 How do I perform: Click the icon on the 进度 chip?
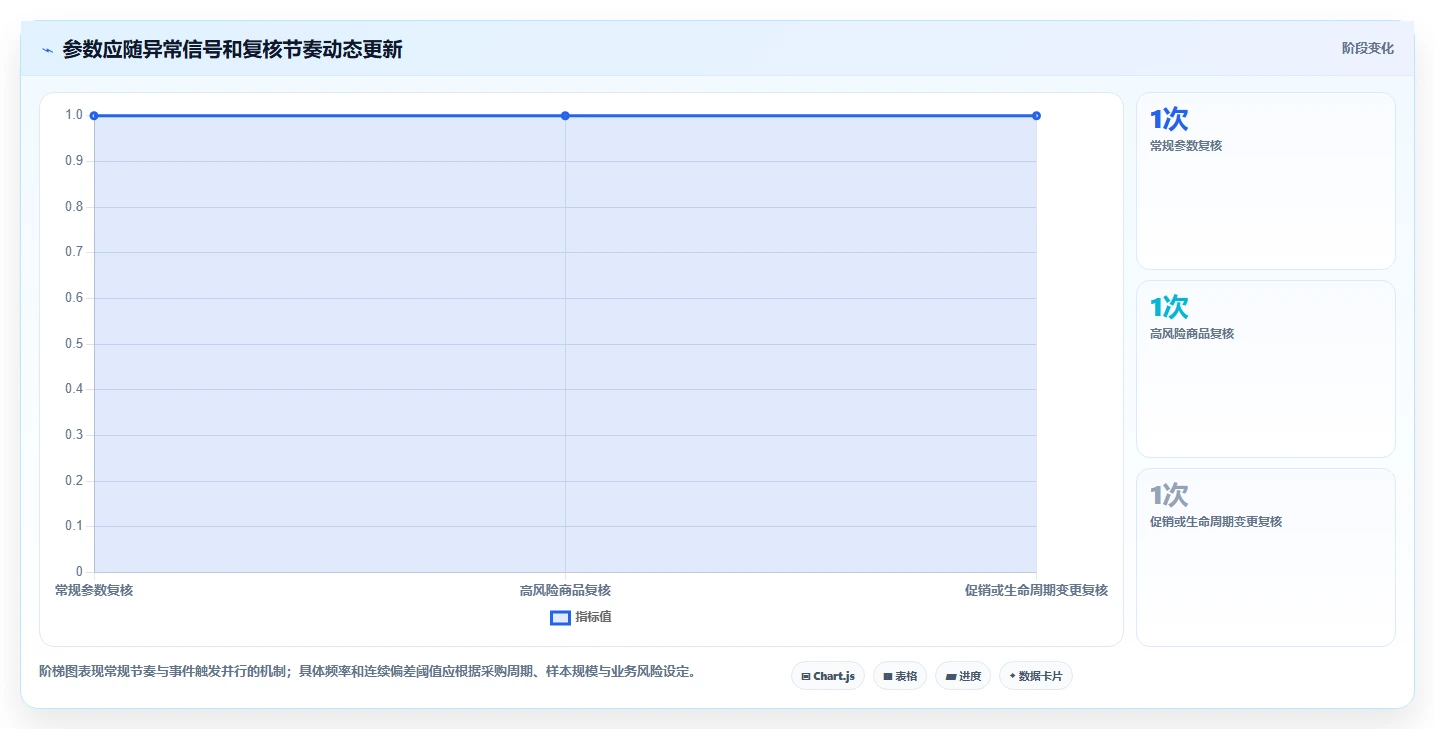[950, 677]
